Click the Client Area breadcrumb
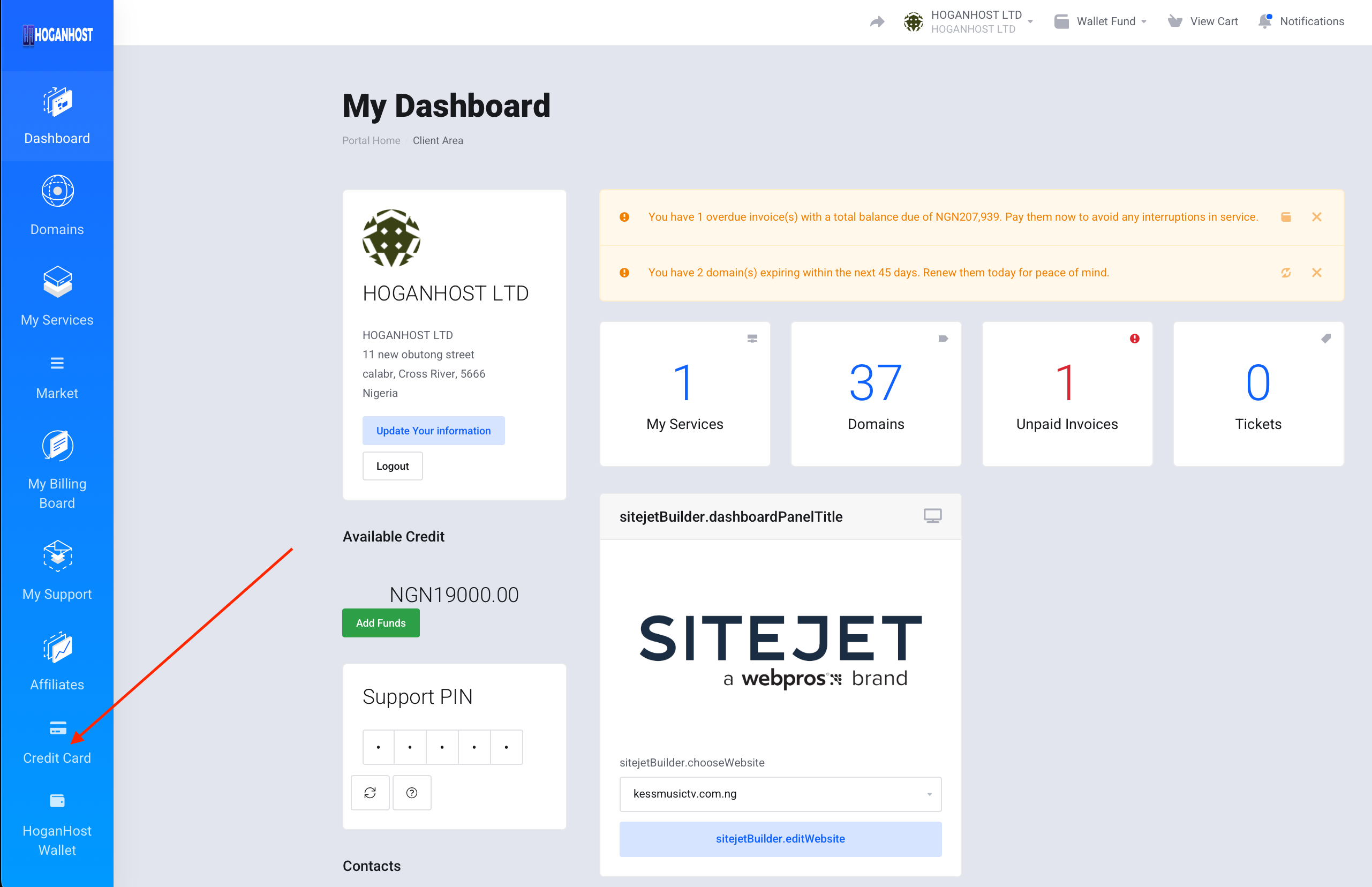The width and height of the screenshot is (1372, 887). (438, 140)
